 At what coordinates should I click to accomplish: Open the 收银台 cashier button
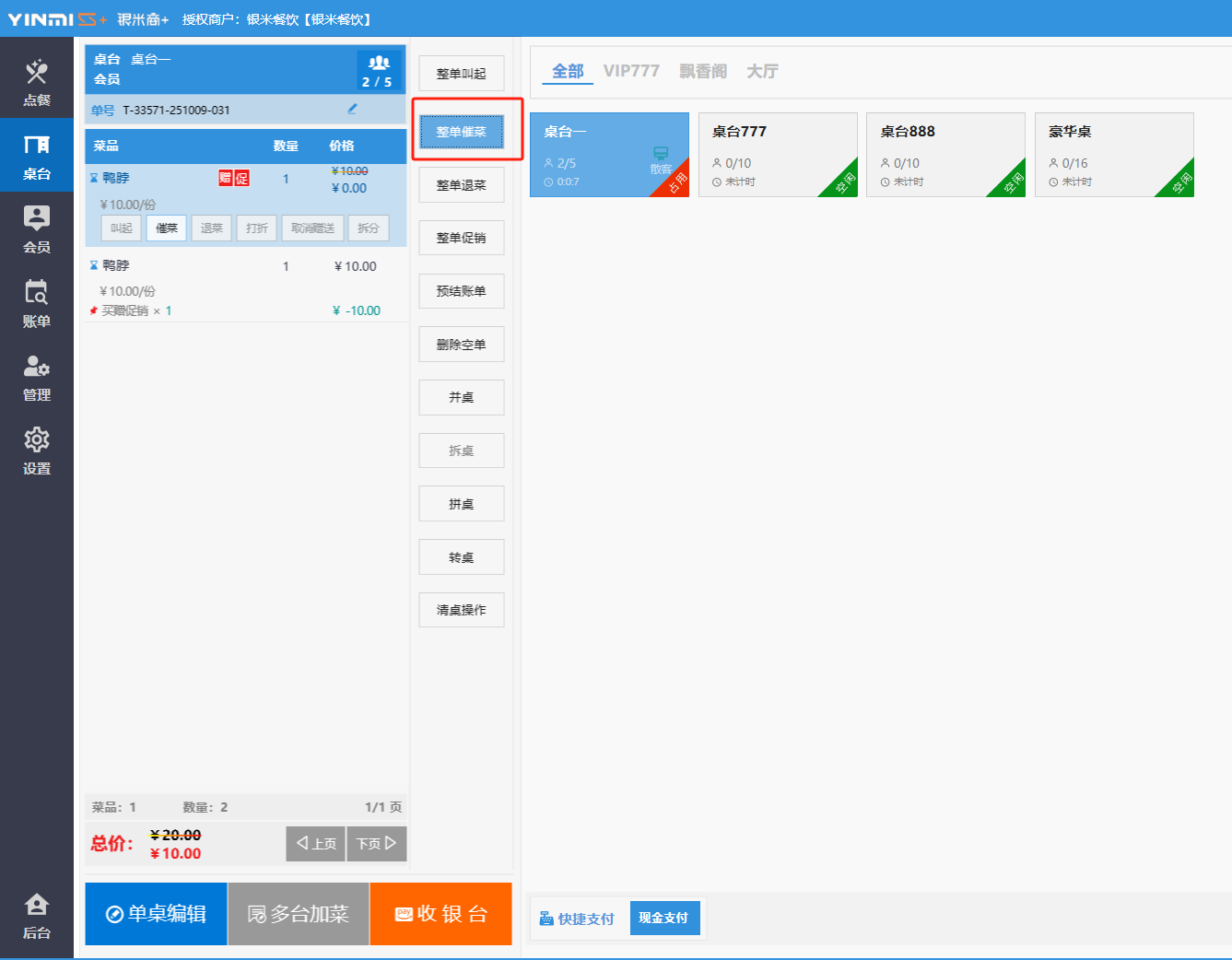[440, 914]
